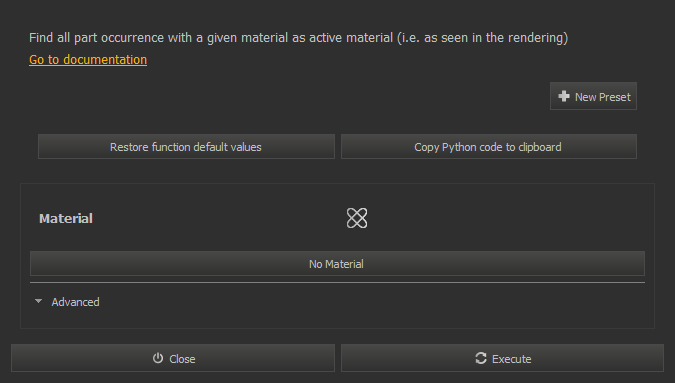
Task: Execute the find-by-material function
Action: pyautogui.click(x=502, y=358)
